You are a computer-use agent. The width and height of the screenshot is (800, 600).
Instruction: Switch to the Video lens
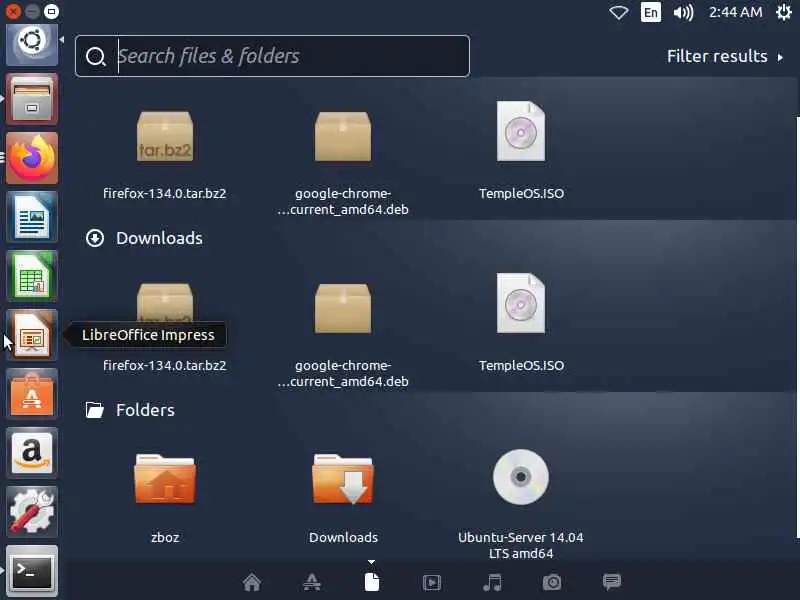point(432,582)
